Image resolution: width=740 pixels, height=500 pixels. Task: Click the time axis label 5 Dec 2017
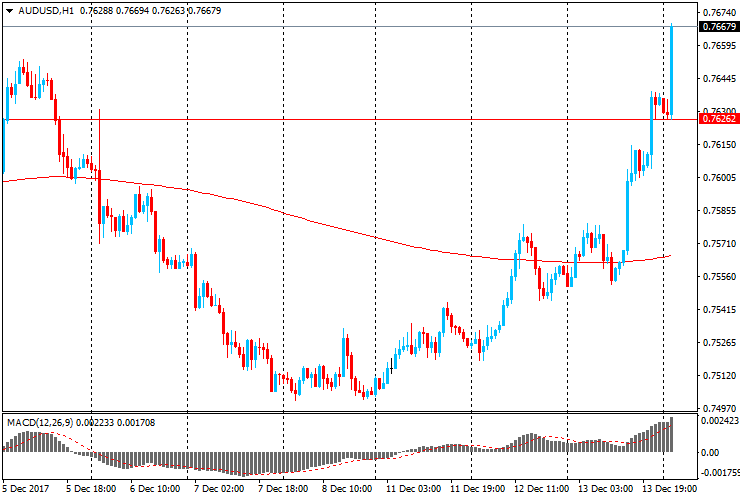click(x=26, y=488)
